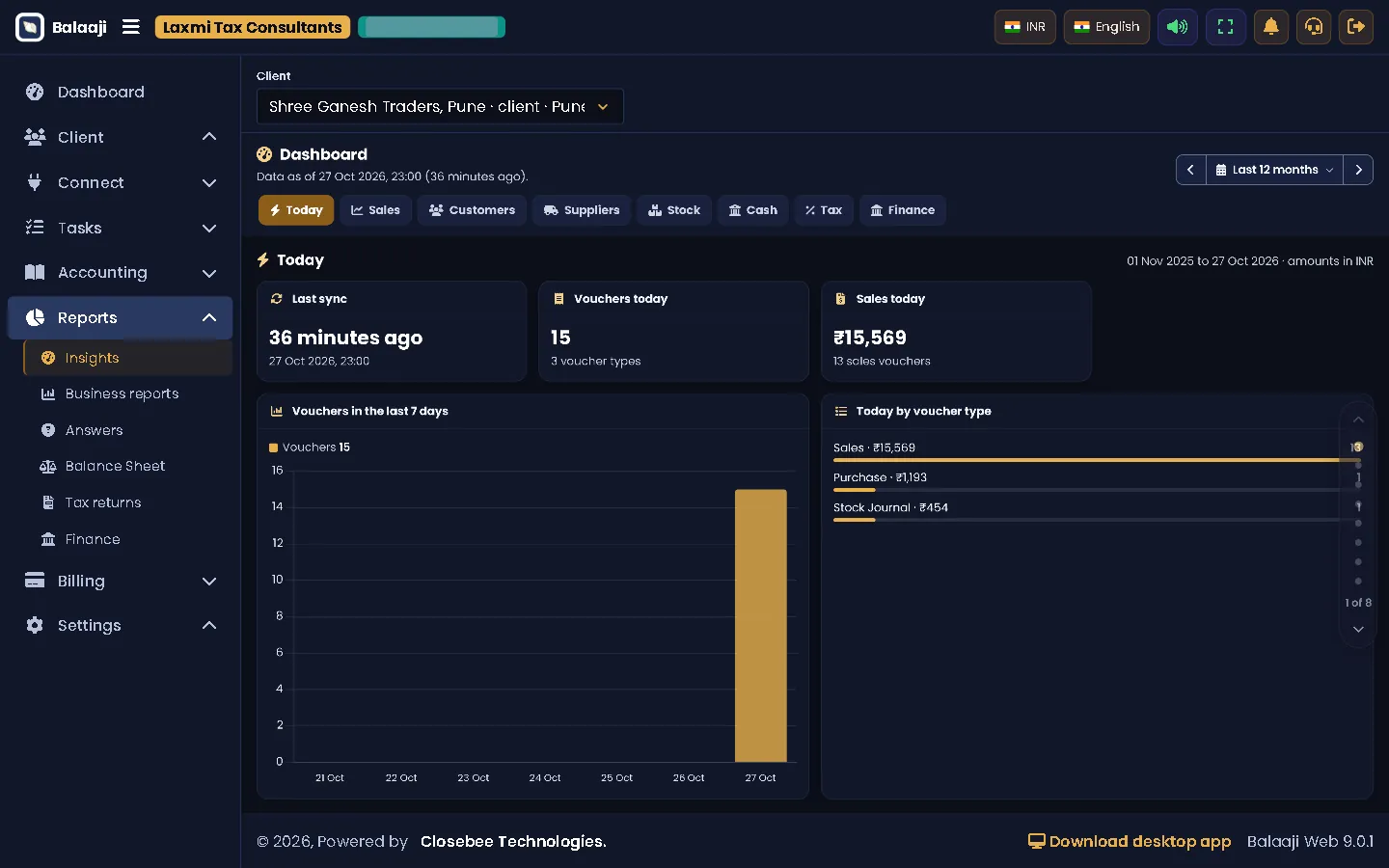Click the Laxmi Tax Consultants badge
Screen dimensions: 1389x868
click(253, 27)
